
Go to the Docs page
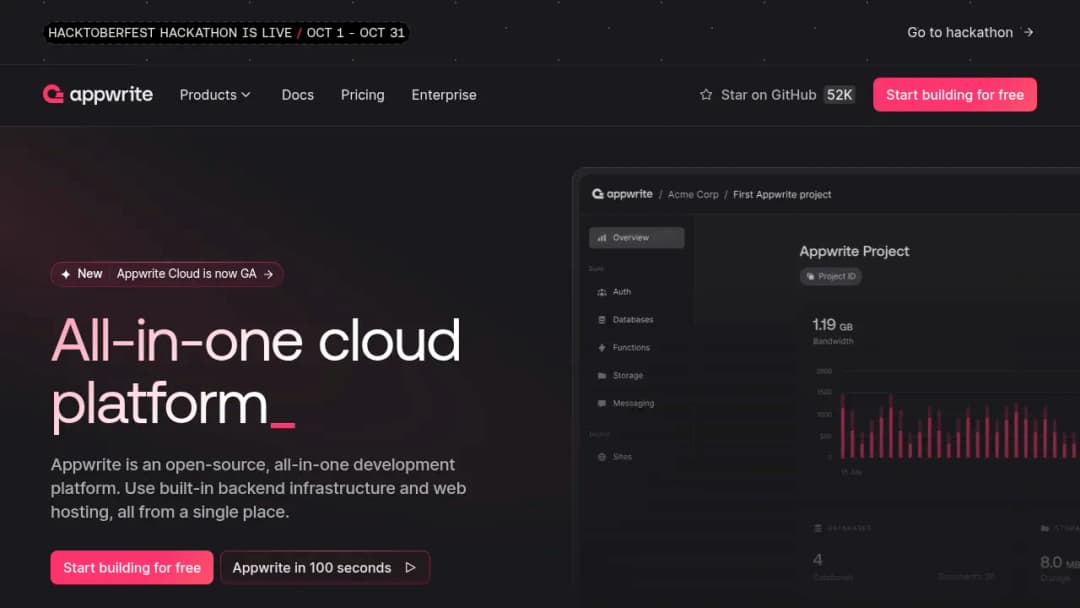[298, 95]
